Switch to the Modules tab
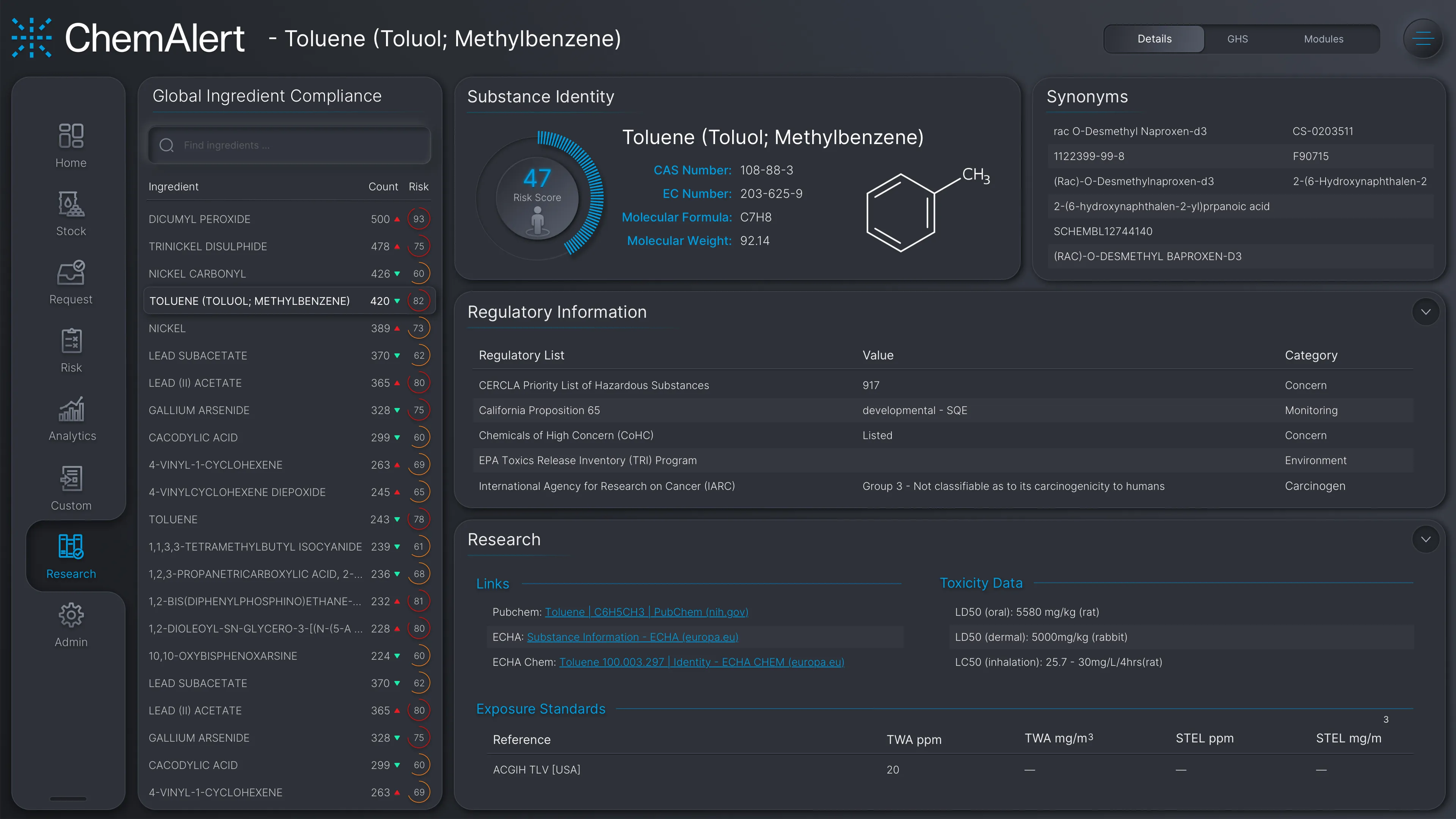This screenshot has width=1456, height=819. point(1323,39)
